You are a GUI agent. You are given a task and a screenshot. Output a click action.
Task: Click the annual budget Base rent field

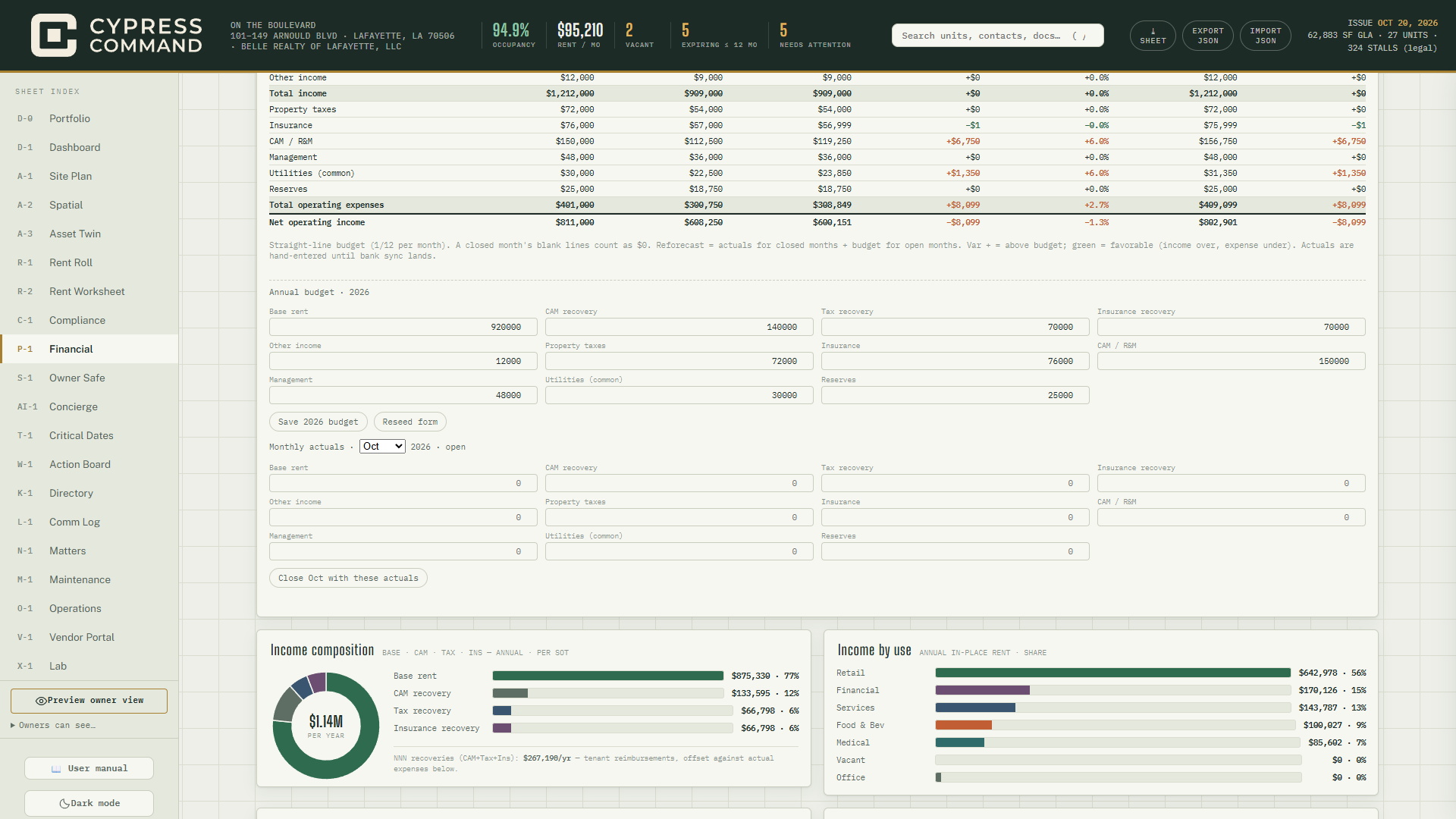click(403, 327)
